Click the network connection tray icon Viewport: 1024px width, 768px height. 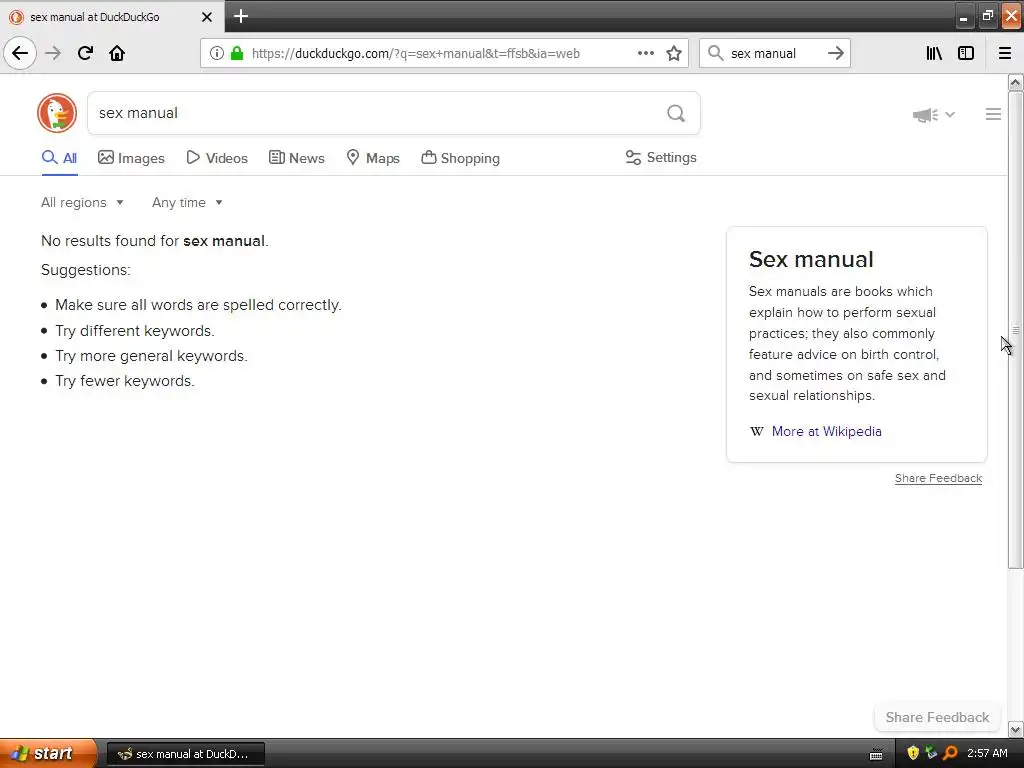931,753
